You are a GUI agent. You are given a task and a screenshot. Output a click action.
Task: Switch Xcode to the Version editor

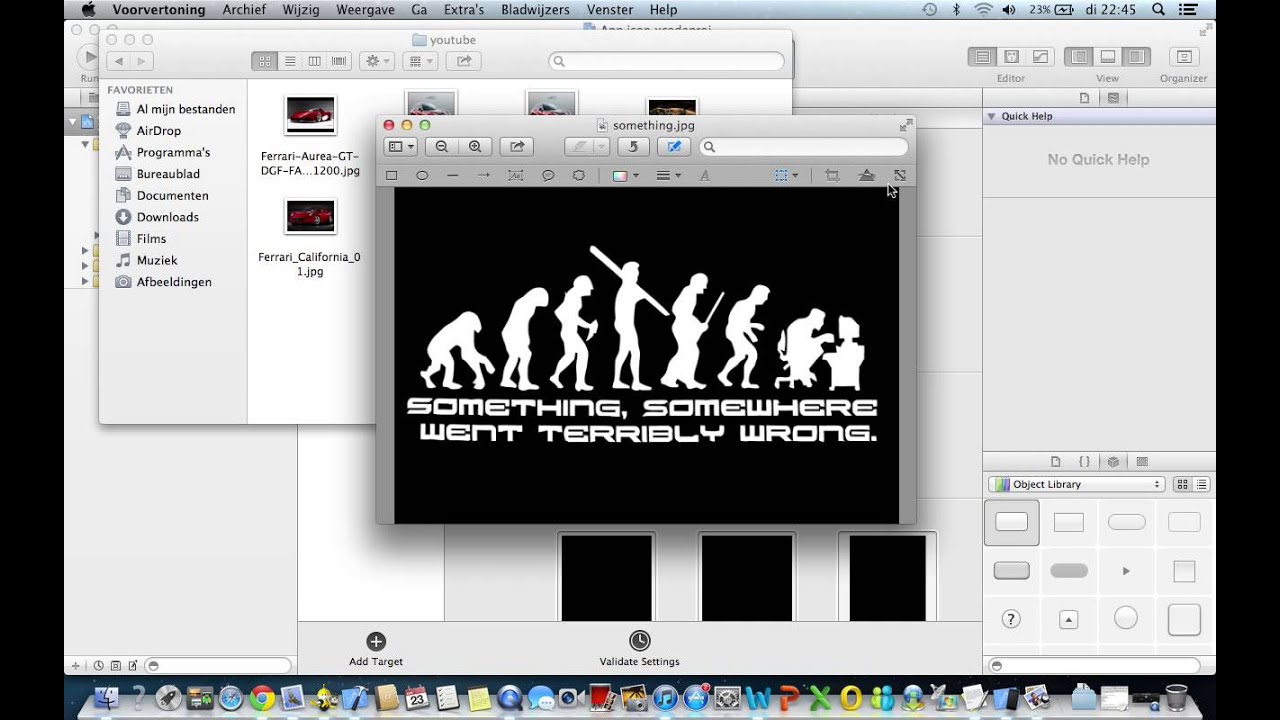tap(1040, 57)
